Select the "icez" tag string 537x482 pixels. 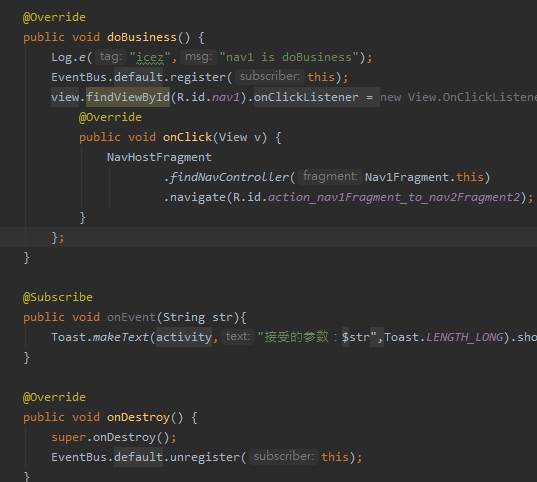[x=150, y=57]
